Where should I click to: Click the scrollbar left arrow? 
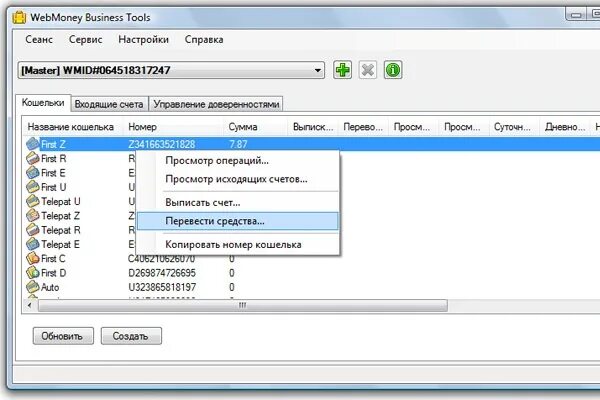tap(29, 305)
